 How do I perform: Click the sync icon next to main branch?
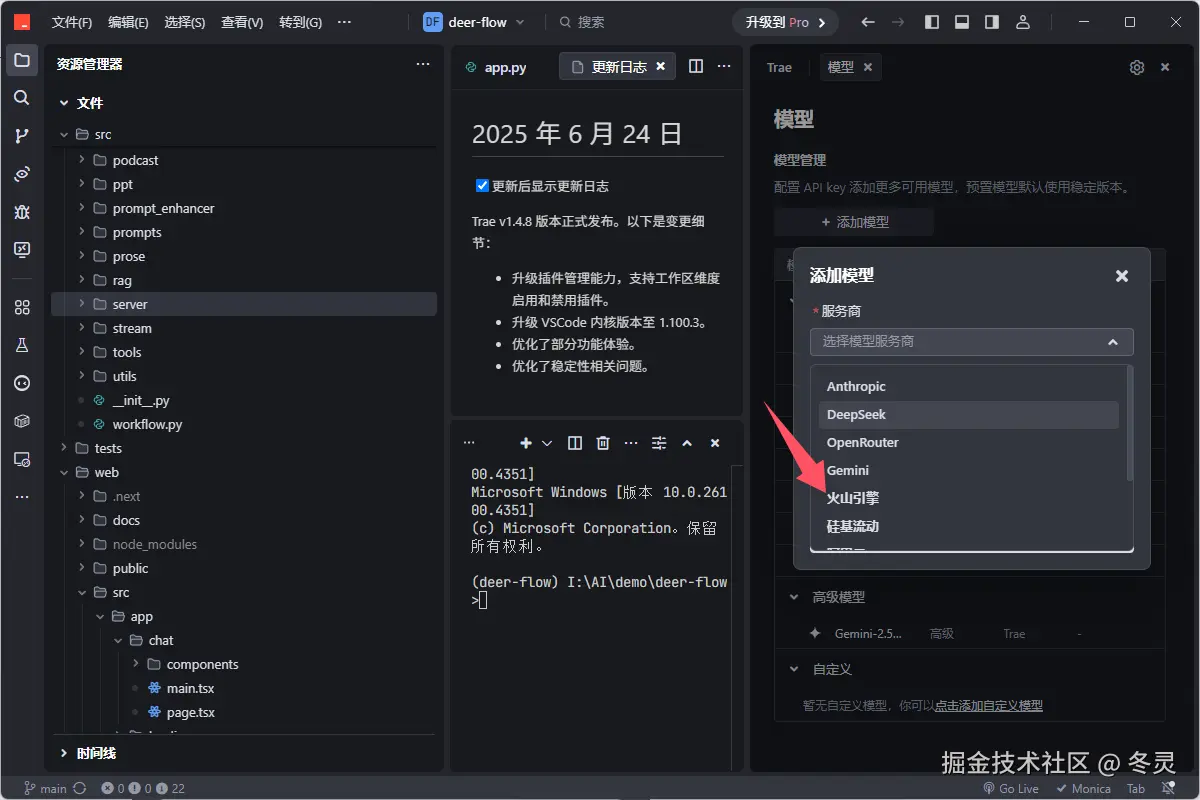pyautogui.click(x=79, y=788)
